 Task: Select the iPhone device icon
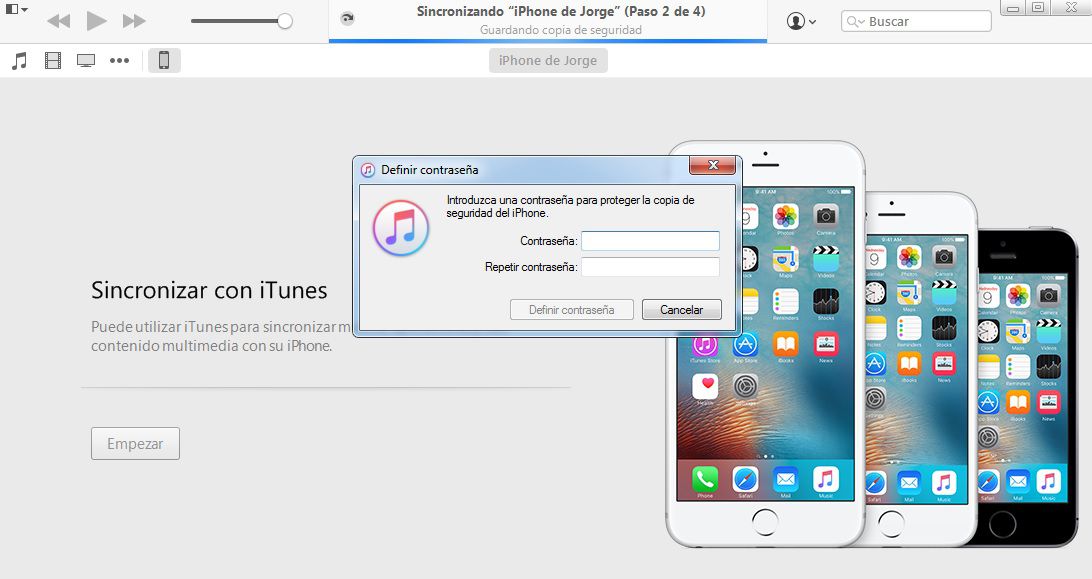click(x=164, y=61)
